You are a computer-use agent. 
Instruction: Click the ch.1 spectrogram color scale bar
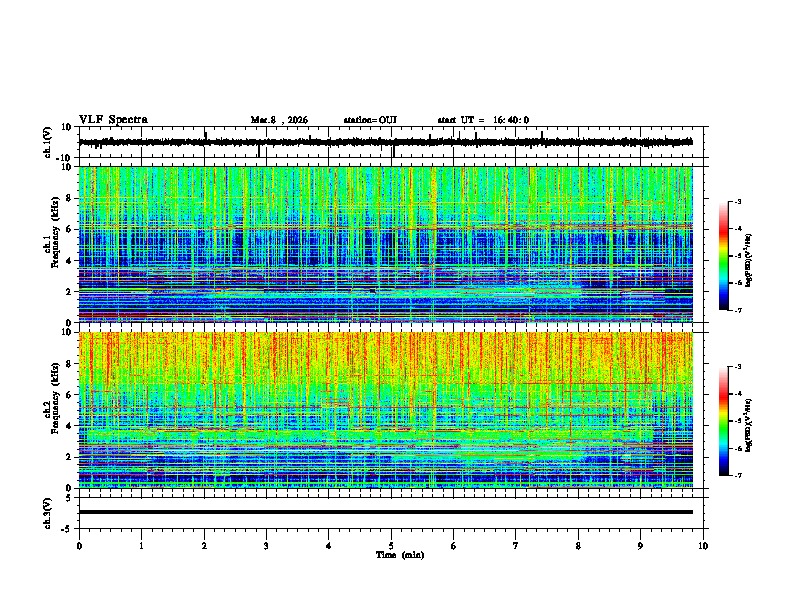tap(723, 256)
